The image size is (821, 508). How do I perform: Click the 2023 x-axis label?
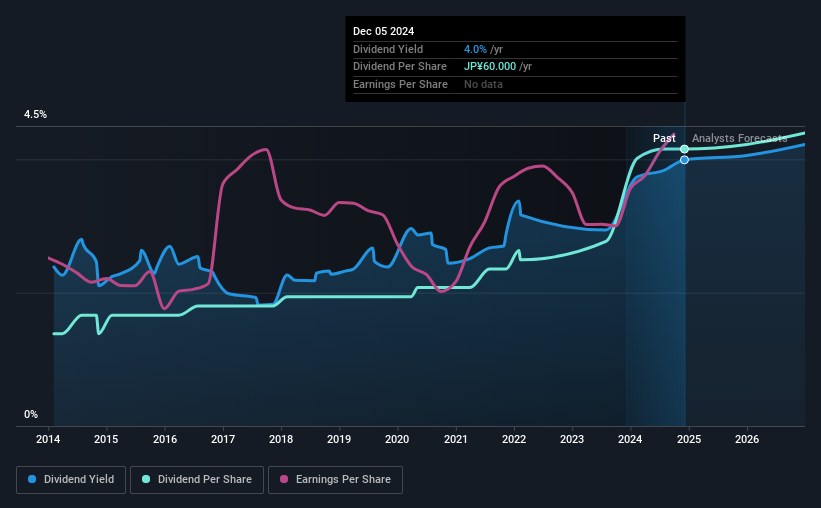[572, 439]
